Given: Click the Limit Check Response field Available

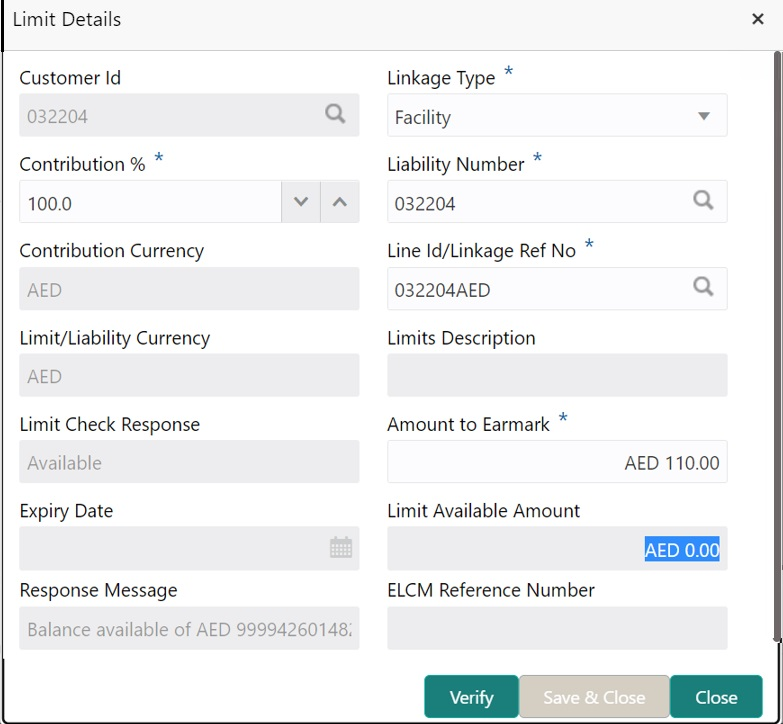Looking at the screenshot, I should tap(189, 461).
